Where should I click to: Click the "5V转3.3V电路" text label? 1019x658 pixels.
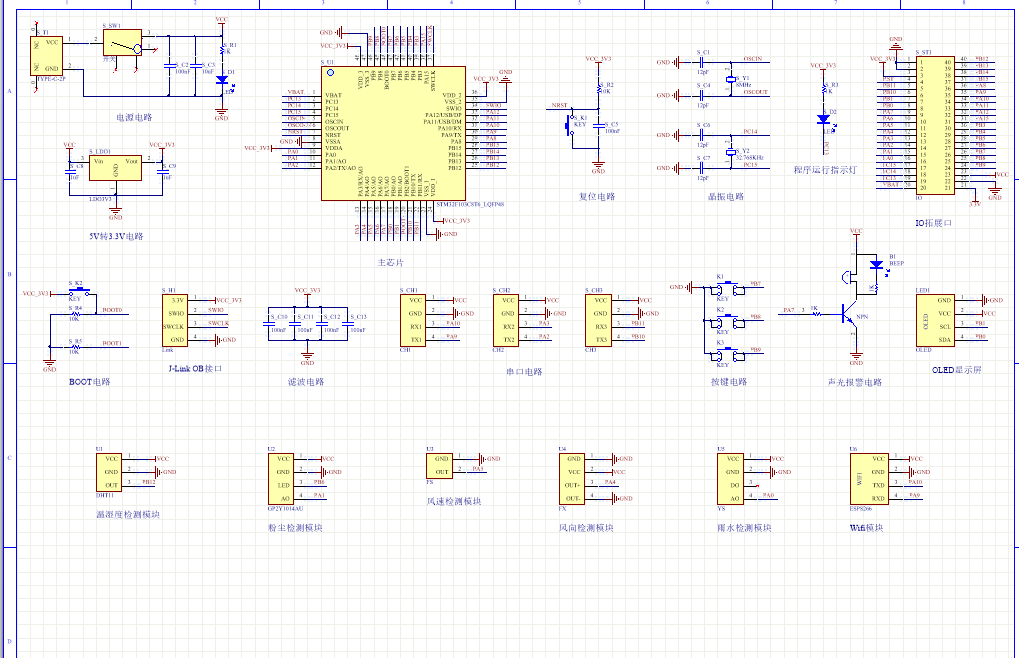116,237
